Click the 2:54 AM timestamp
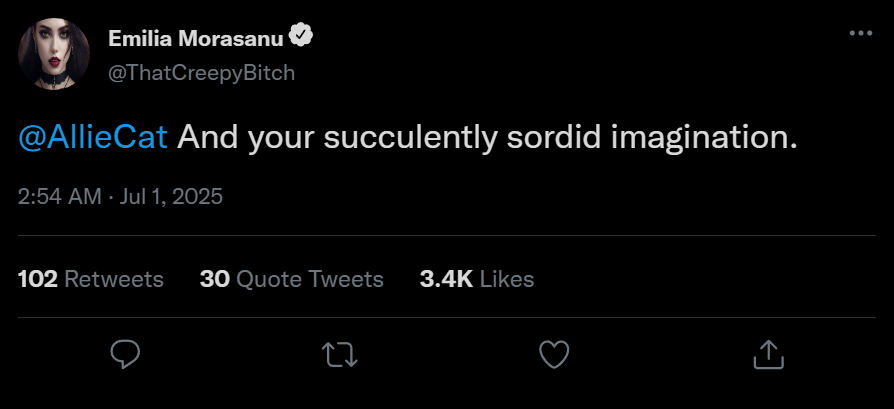Screen dimensions: 894x409 (x=59, y=196)
